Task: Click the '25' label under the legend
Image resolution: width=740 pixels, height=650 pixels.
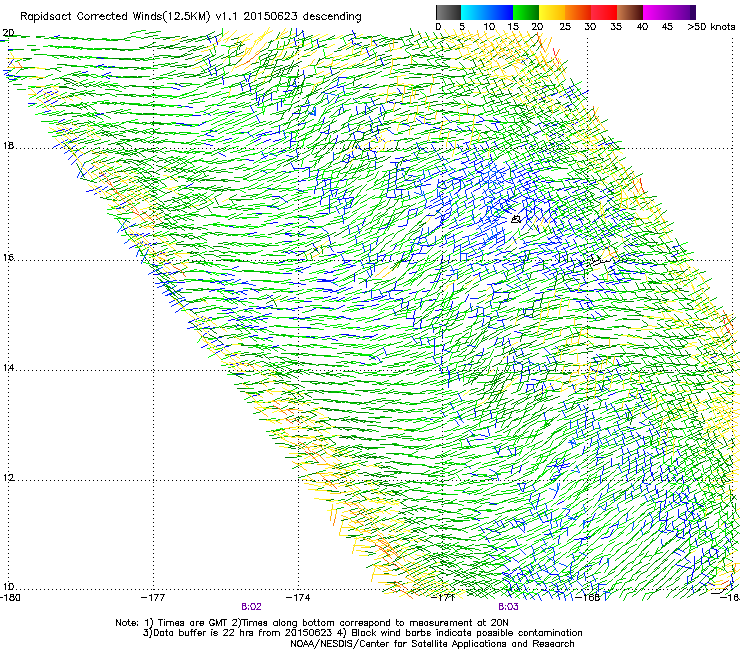Action: click(x=565, y=27)
